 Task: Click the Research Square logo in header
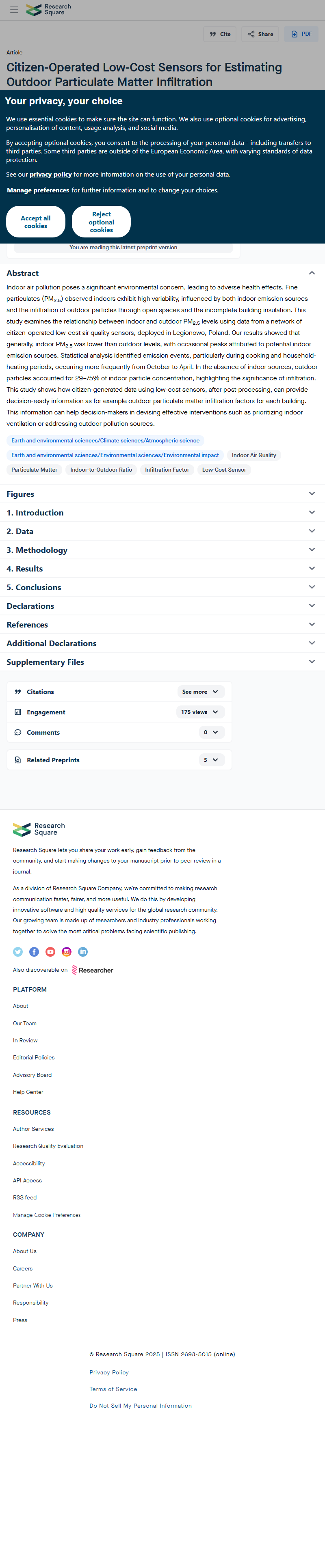[49, 10]
